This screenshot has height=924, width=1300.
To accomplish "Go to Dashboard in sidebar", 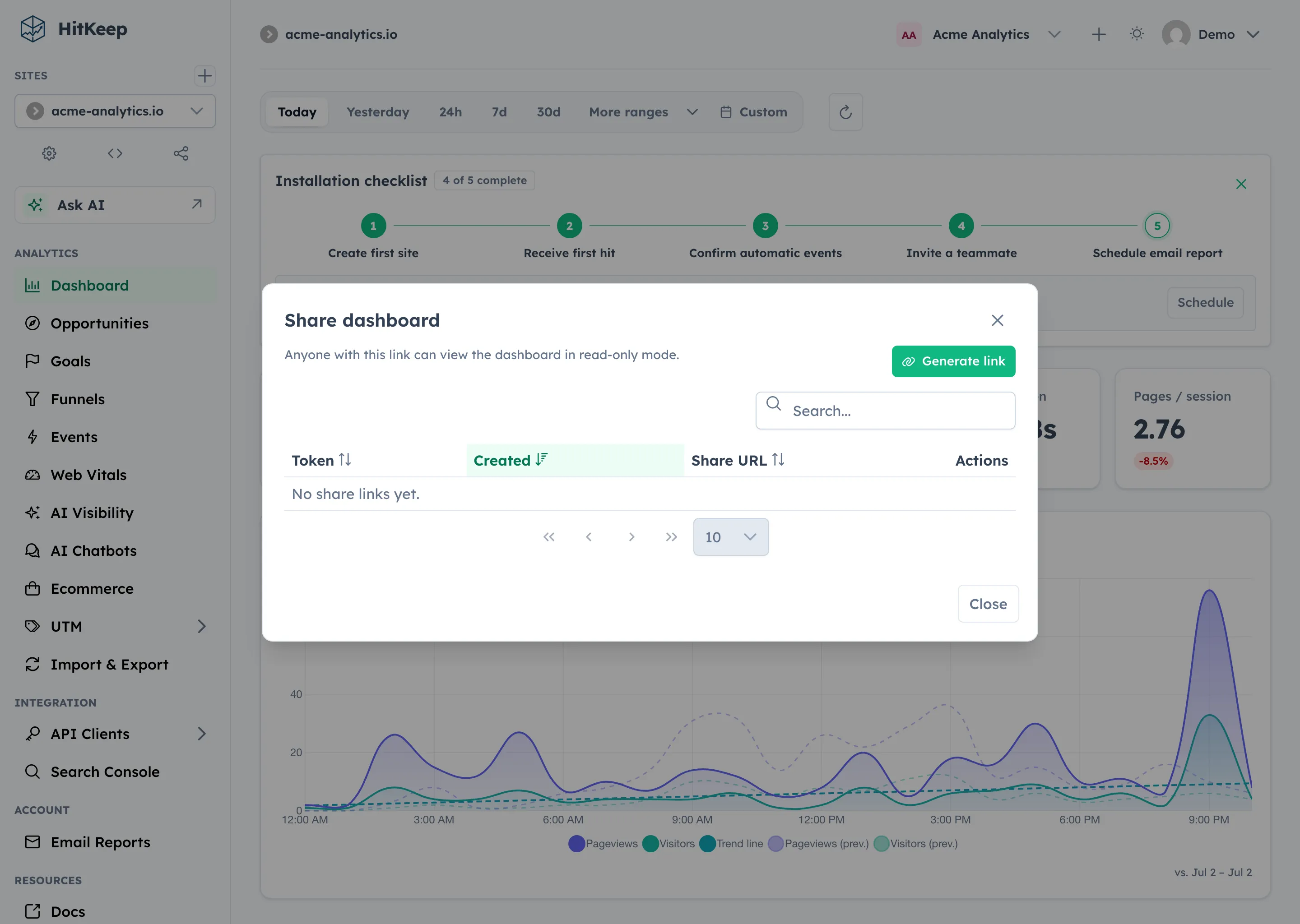I will point(115,285).
